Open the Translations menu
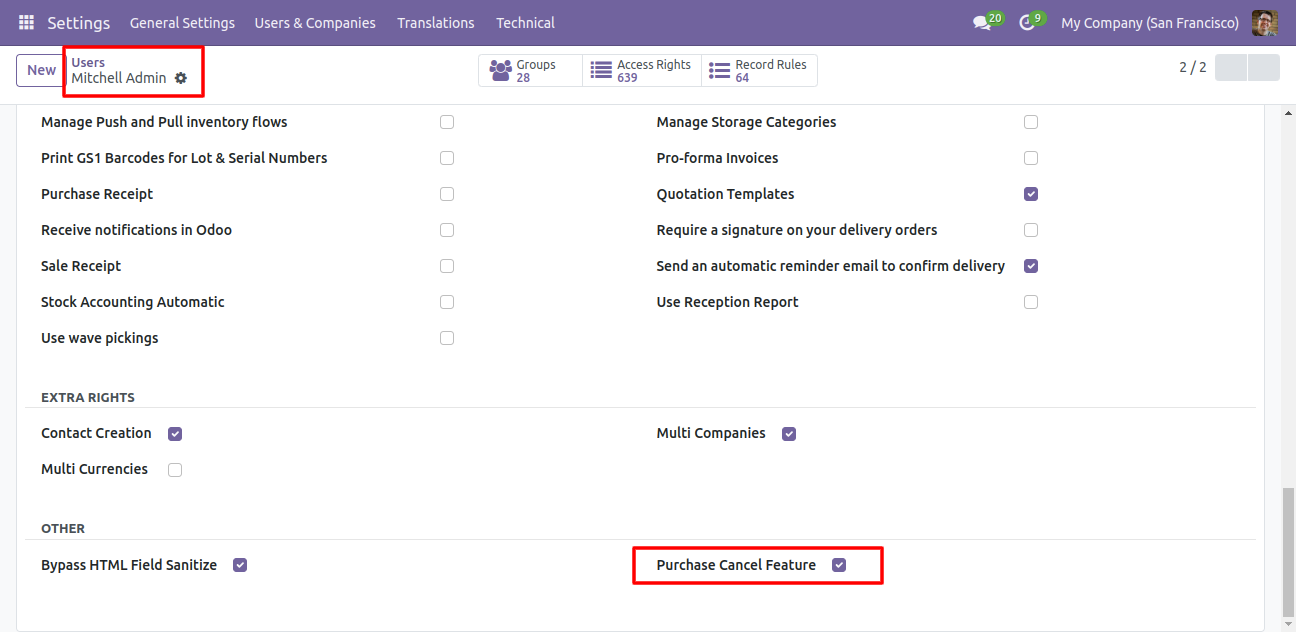Image resolution: width=1296 pixels, height=632 pixels. pos(436,22)
